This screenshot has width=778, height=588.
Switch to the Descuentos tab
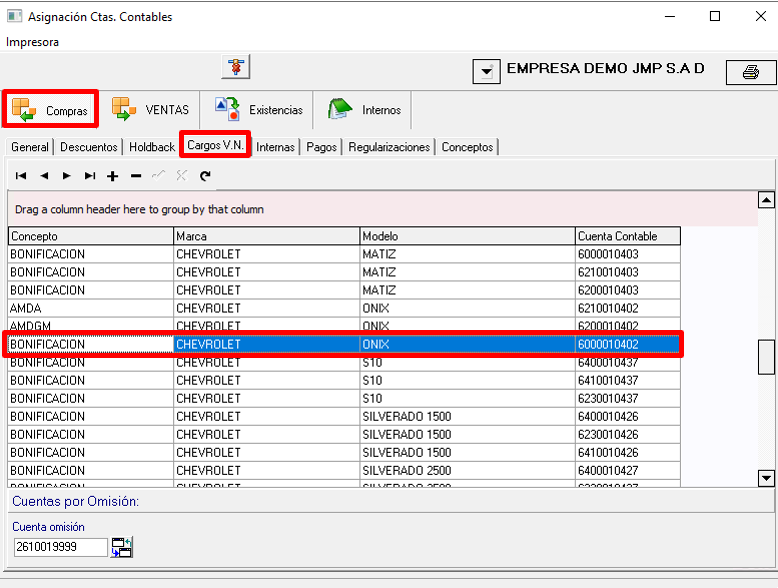click(x=89, y=147)
